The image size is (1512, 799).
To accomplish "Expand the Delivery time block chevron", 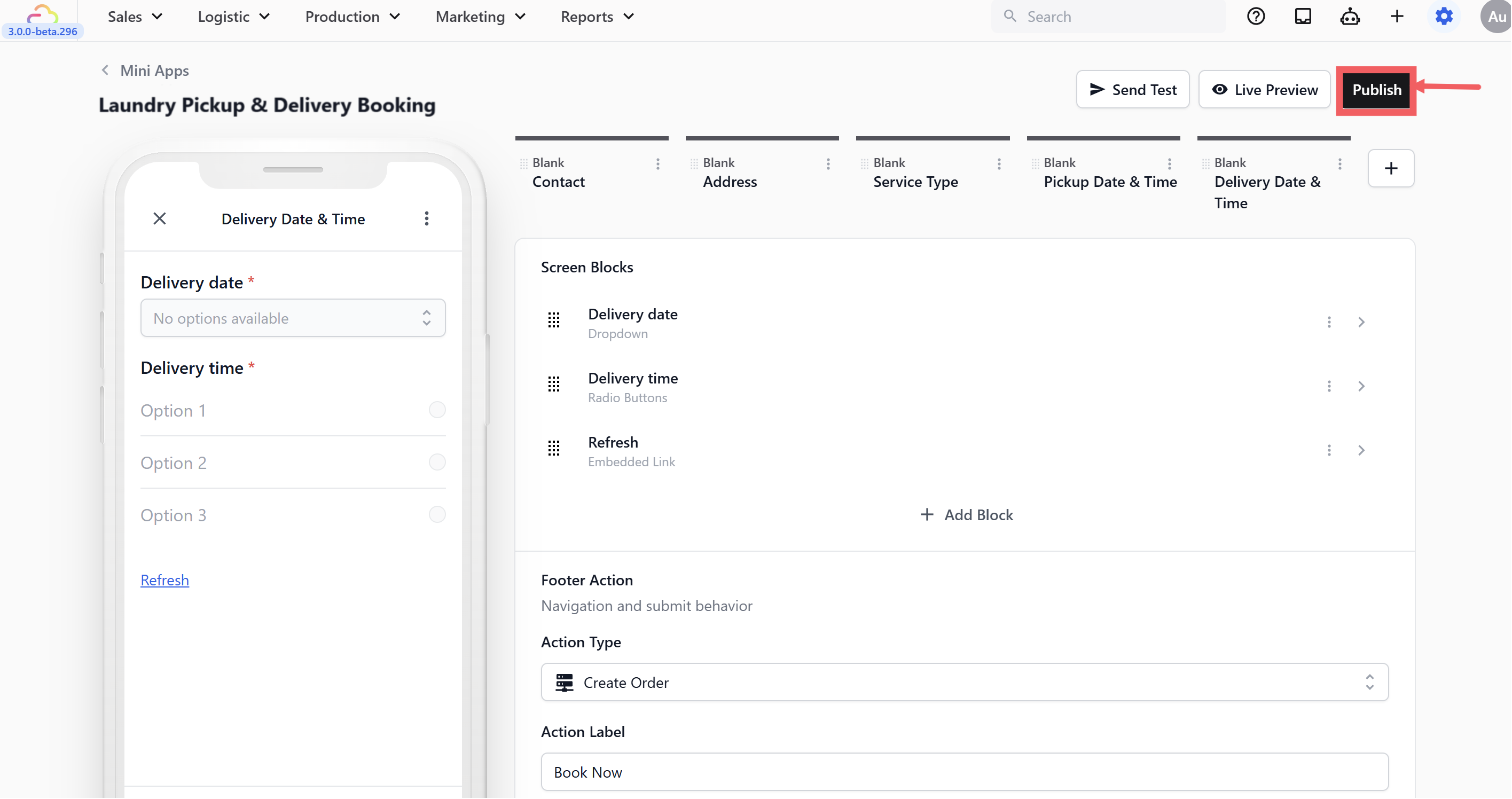I will point(1361,386).
